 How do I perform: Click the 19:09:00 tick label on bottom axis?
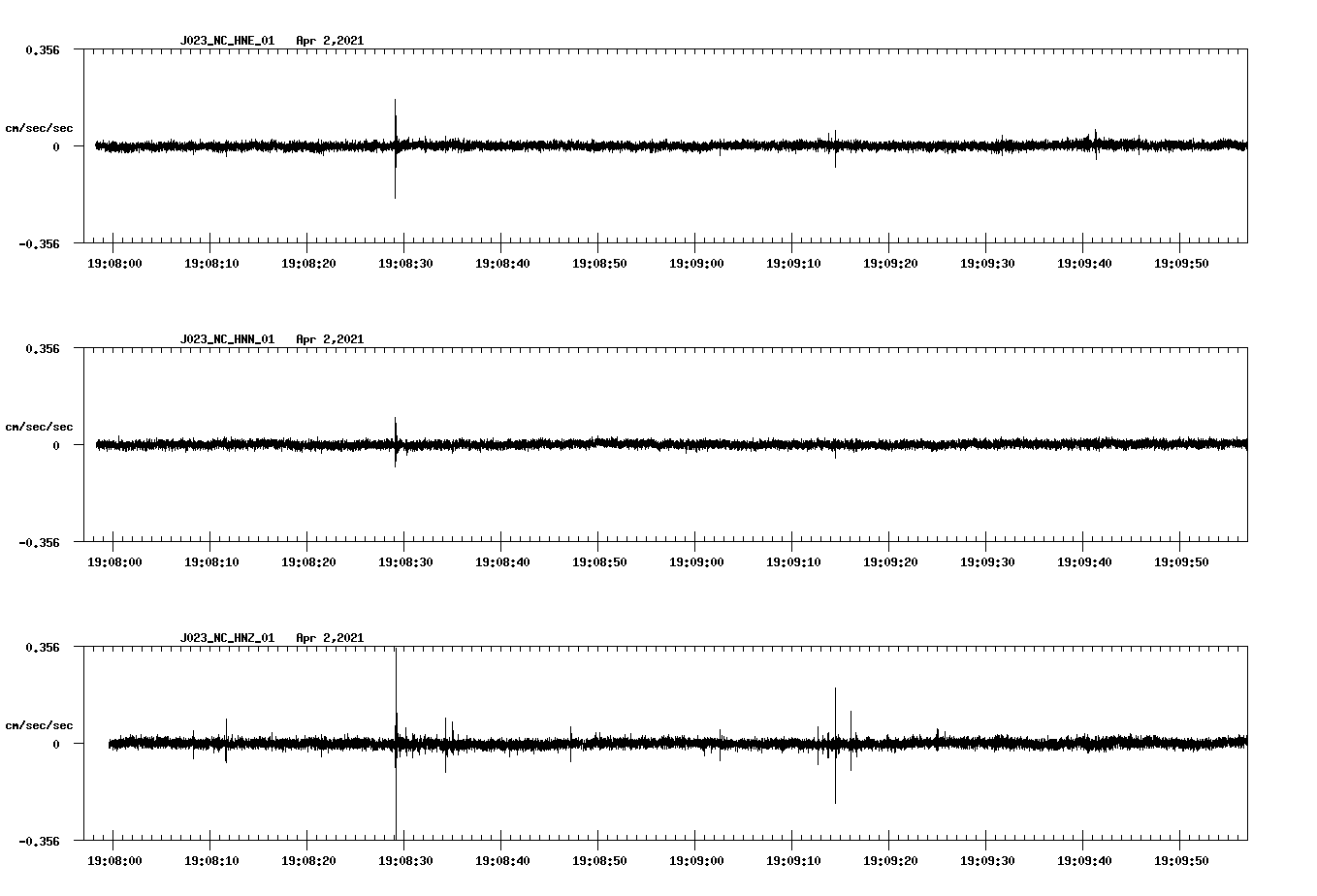[x=697, y=859]
